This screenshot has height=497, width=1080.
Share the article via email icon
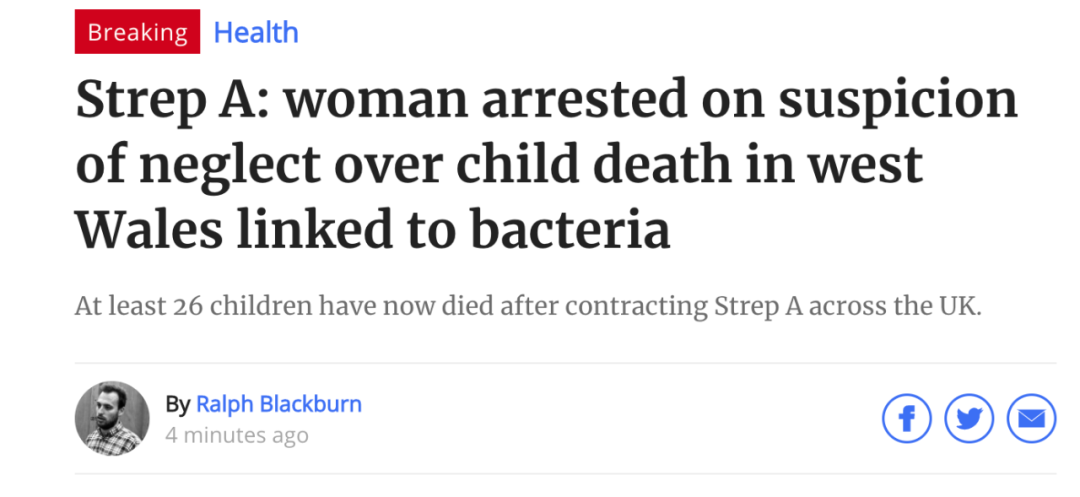pos(1031,419)
